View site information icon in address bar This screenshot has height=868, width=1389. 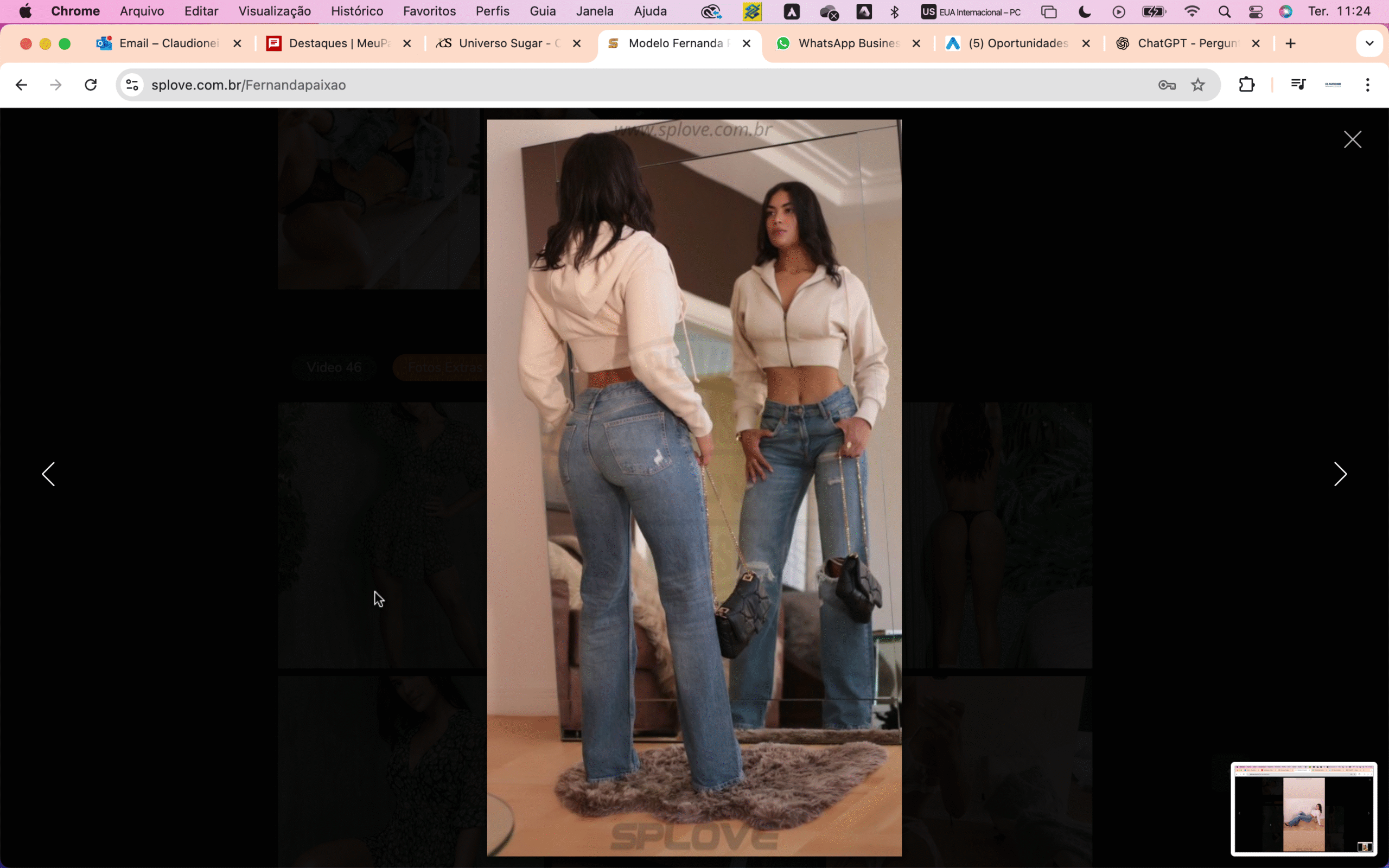(132, 85)
